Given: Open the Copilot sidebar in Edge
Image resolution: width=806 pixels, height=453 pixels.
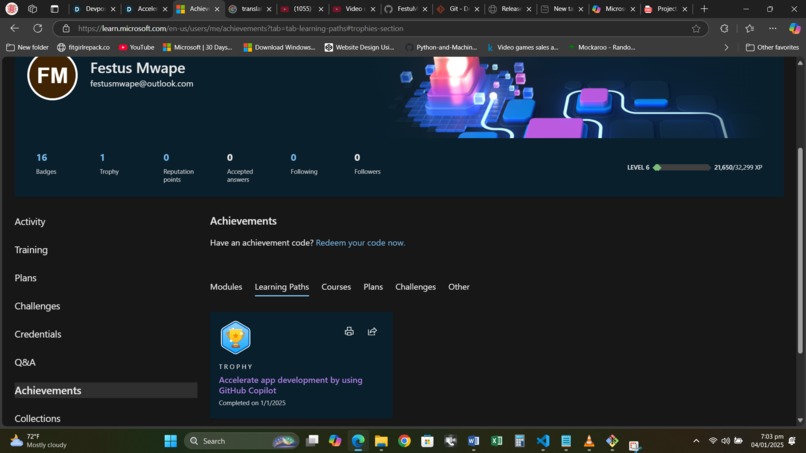Looking at the screenshot, I should pyautogui.click(x=795, y=28).
